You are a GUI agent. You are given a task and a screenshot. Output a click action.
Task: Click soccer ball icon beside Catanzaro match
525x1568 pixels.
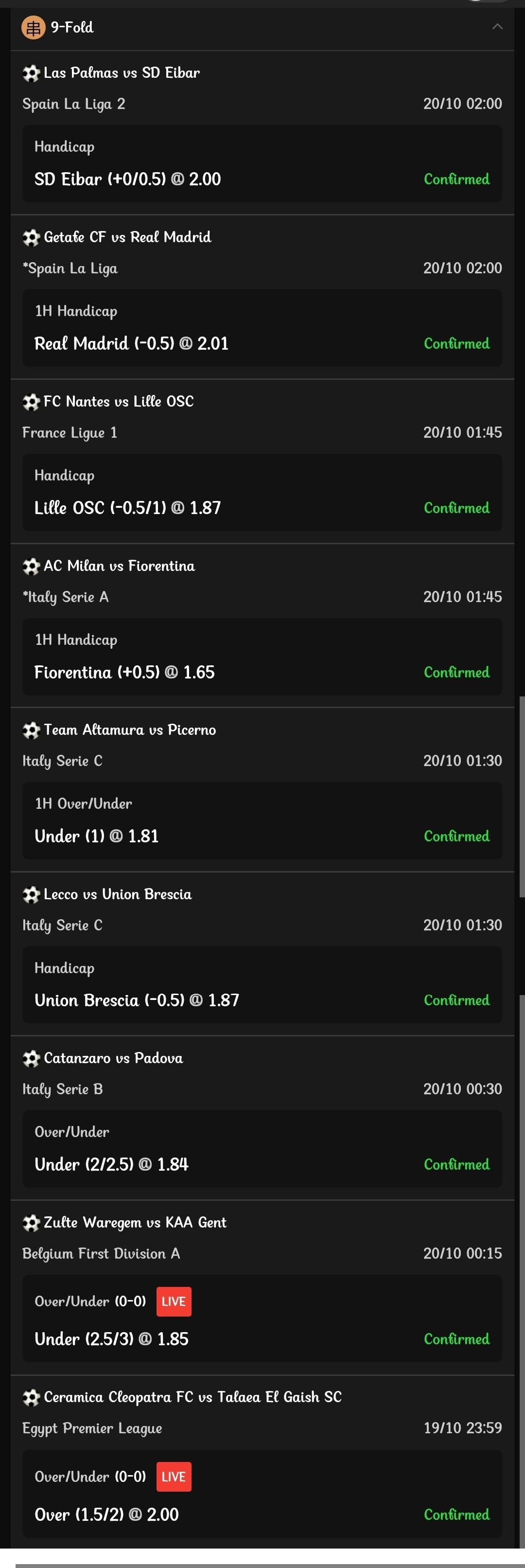31,1059
